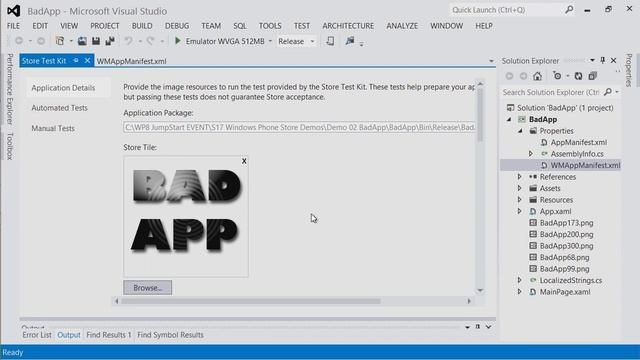Select Automated Tests in the side list

[x=60, y=108]
